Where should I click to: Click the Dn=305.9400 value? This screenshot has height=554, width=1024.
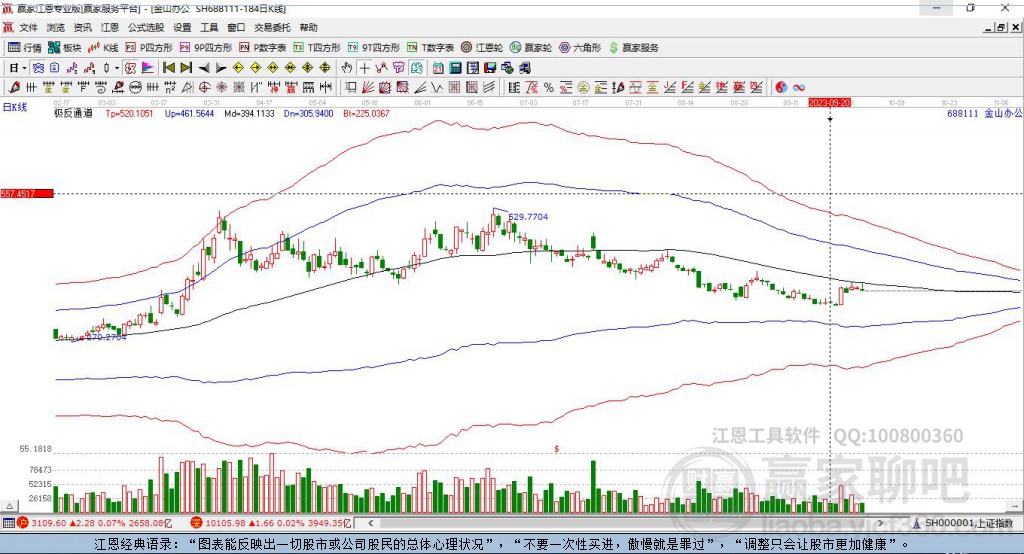(x=308, y=114)
